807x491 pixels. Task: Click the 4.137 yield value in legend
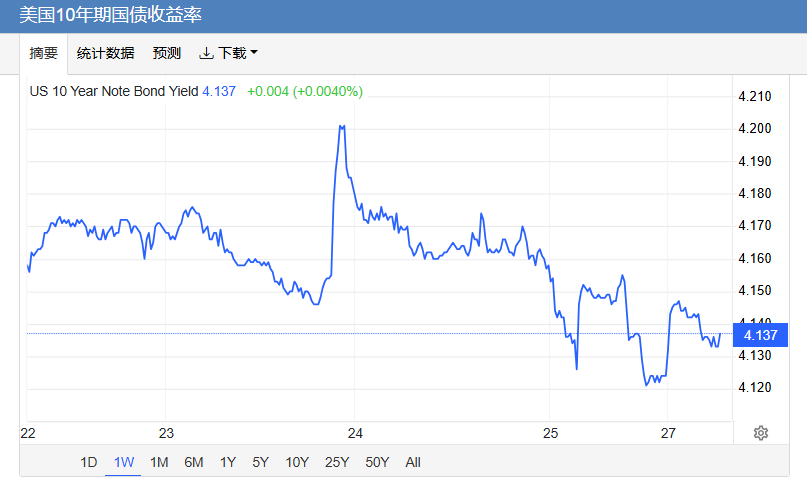219,91
